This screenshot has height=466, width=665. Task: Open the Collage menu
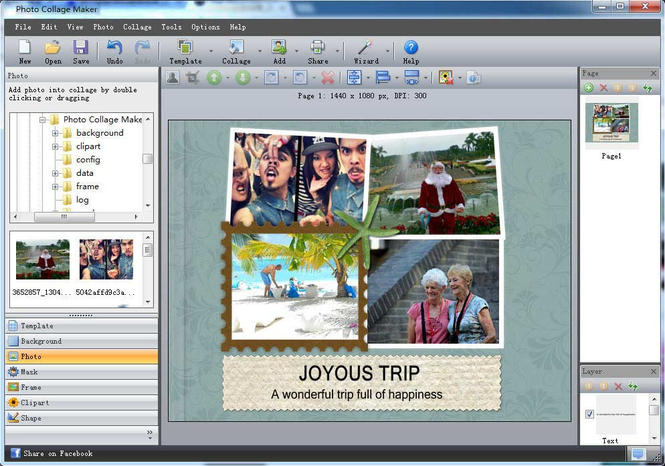click(137, 27)
